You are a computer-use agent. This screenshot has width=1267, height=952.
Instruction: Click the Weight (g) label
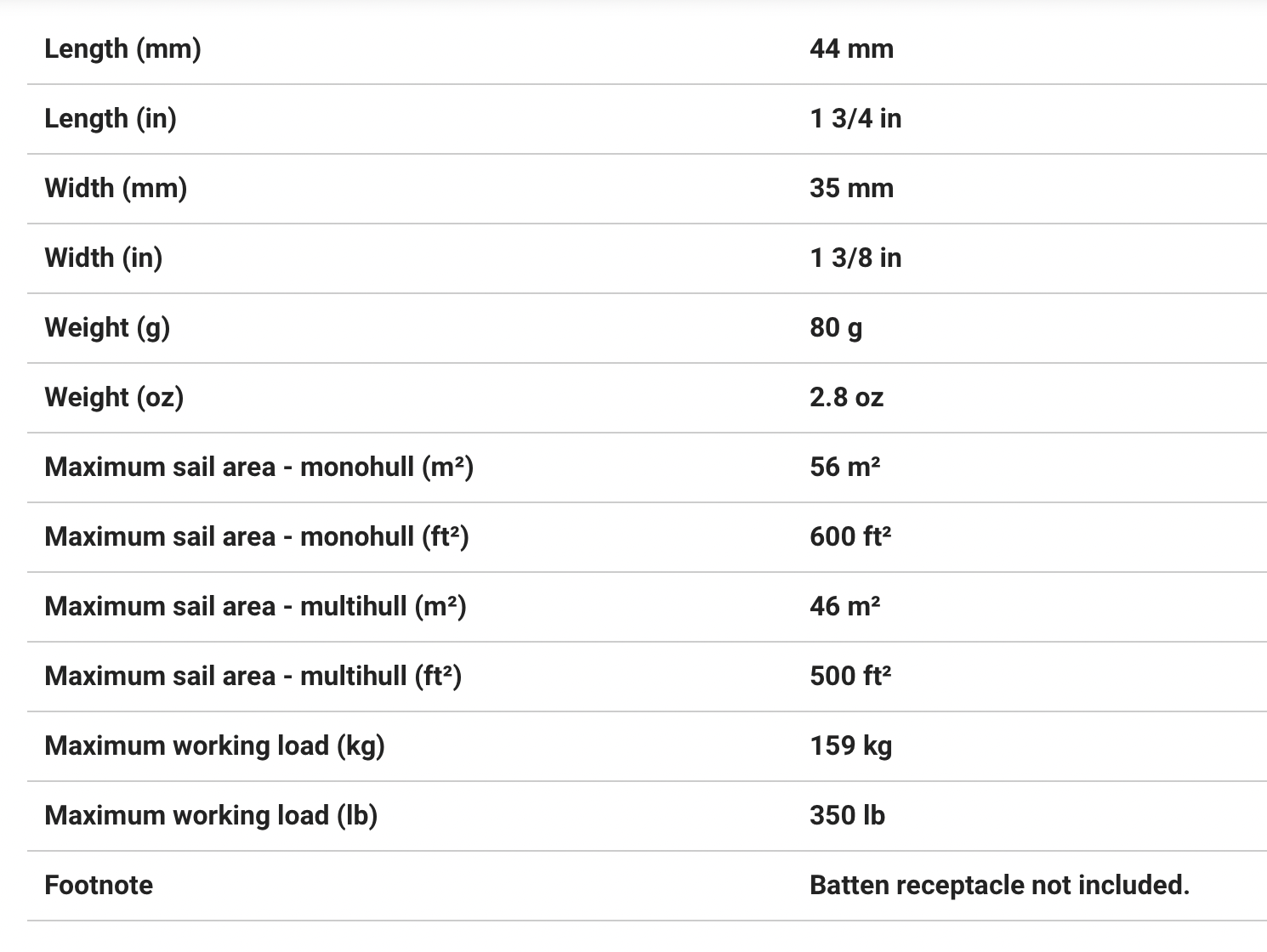click(107, 327)
